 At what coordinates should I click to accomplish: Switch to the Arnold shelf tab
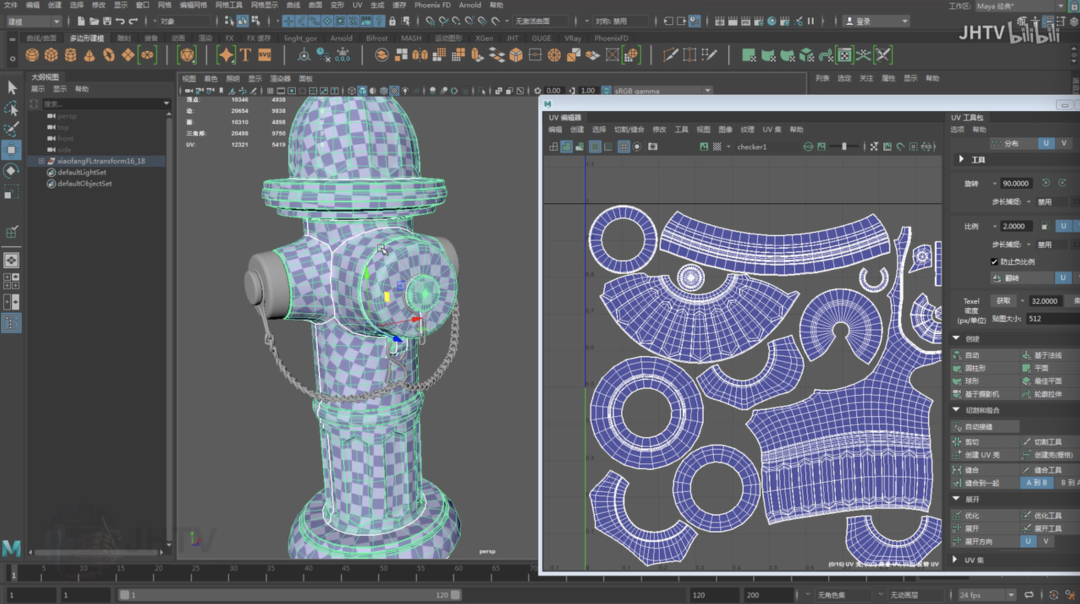point(341,38)
